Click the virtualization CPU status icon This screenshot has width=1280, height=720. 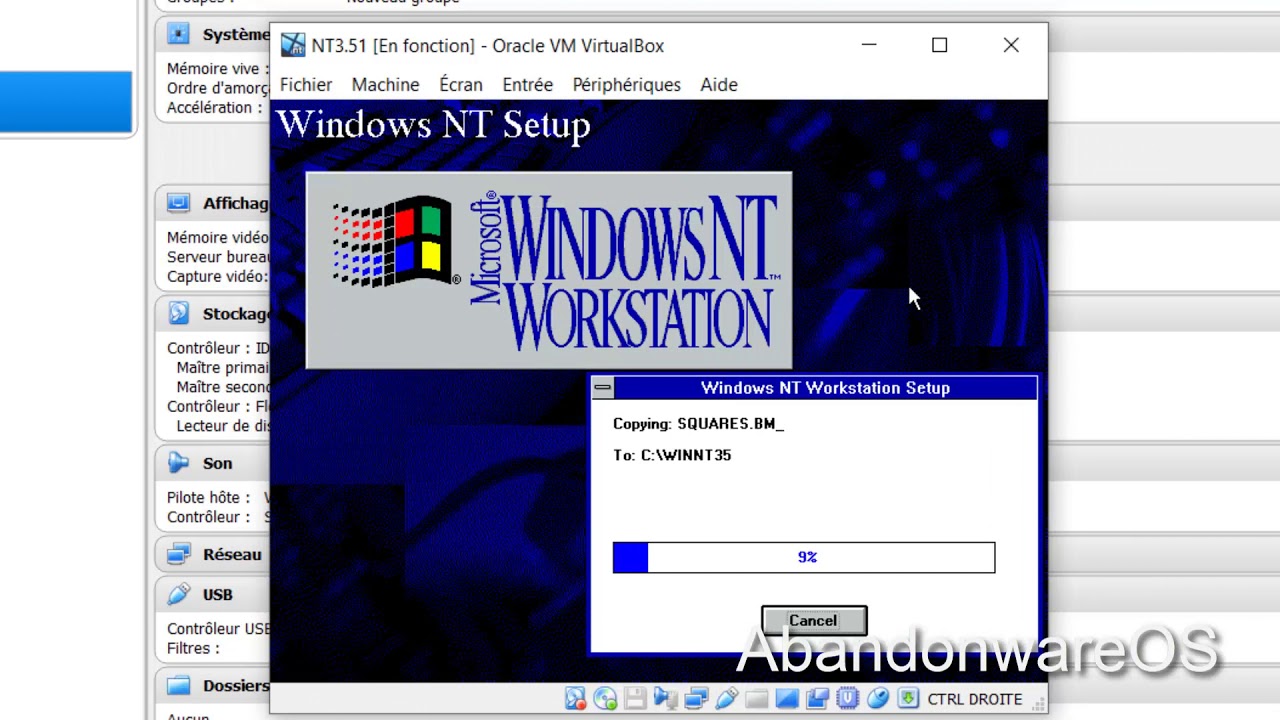847,698
